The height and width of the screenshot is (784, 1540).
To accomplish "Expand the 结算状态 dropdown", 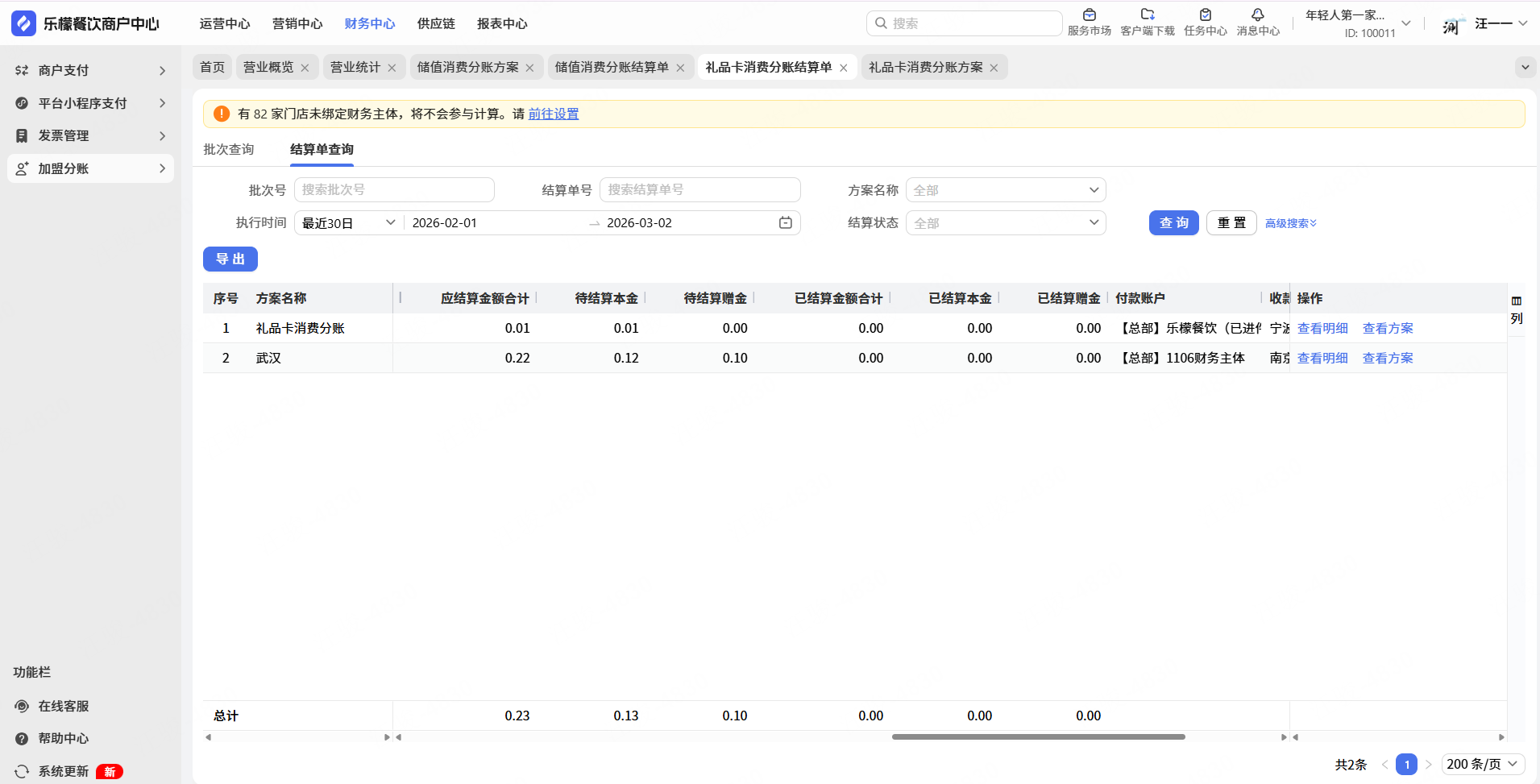I will tap(1005, 223).
